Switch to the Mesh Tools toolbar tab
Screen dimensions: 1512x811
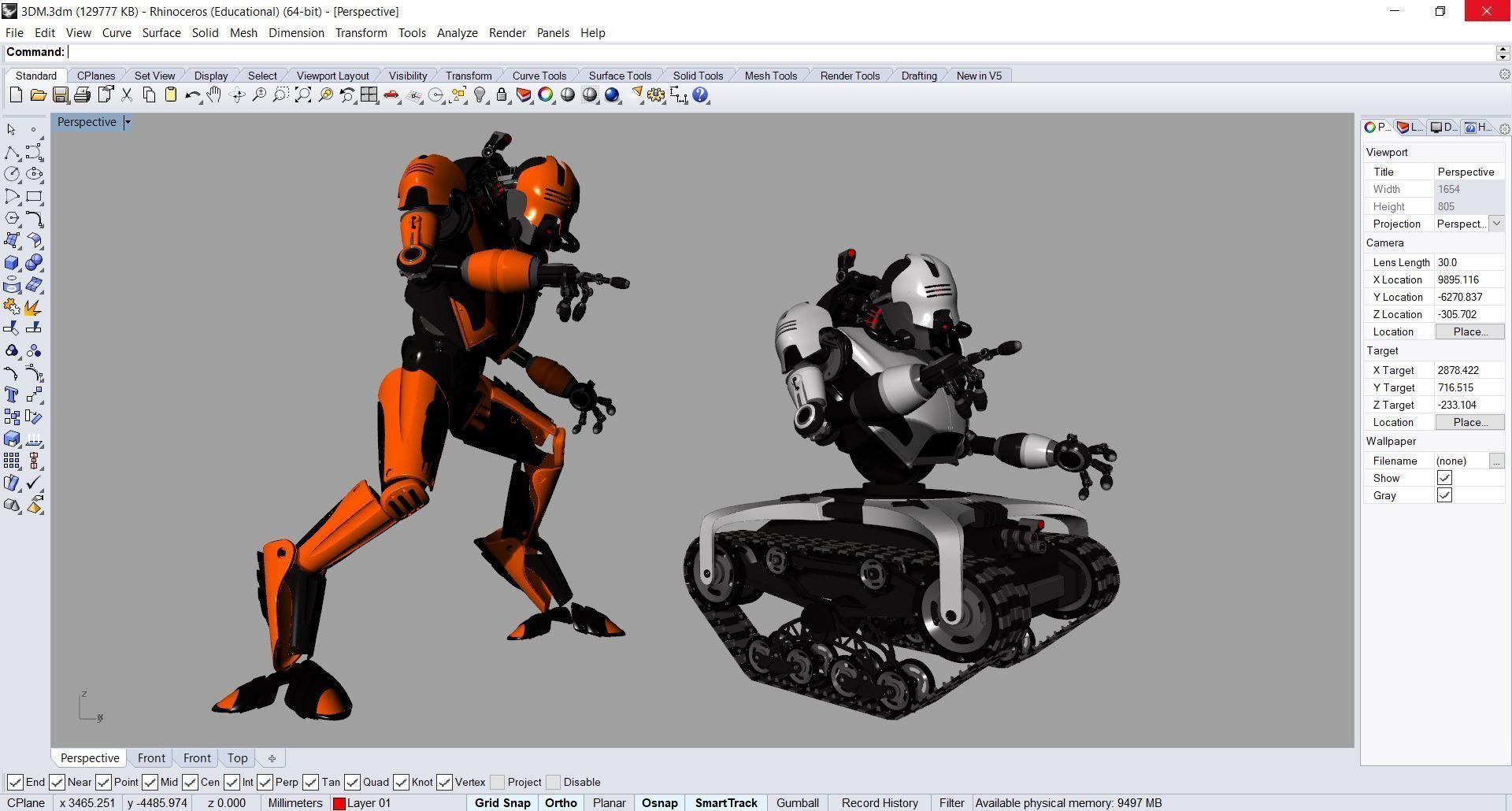pyautogui.click(x=771, y=76)
